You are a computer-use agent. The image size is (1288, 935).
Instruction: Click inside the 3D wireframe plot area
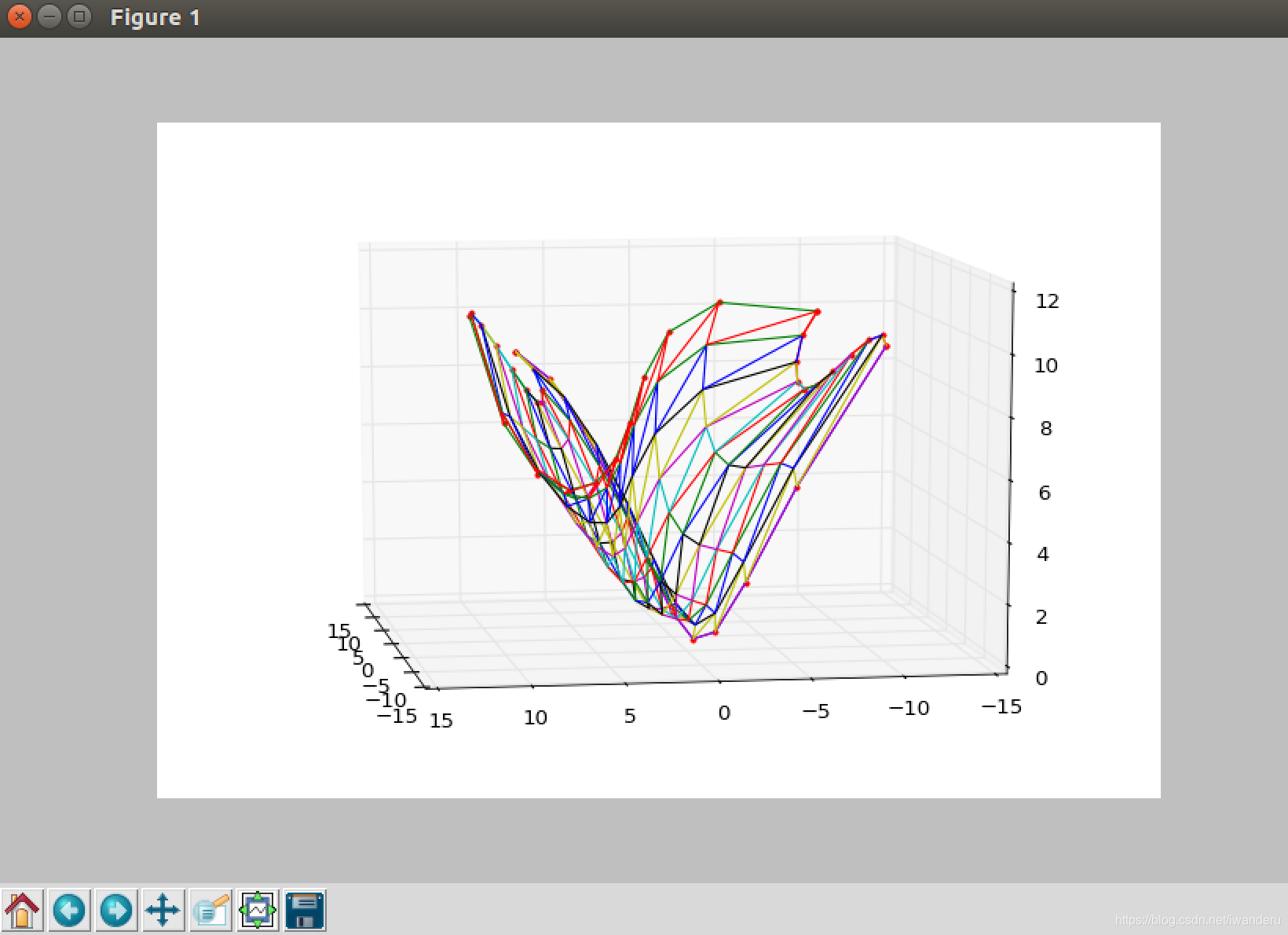pyautogui.click(x=658, y=460)
